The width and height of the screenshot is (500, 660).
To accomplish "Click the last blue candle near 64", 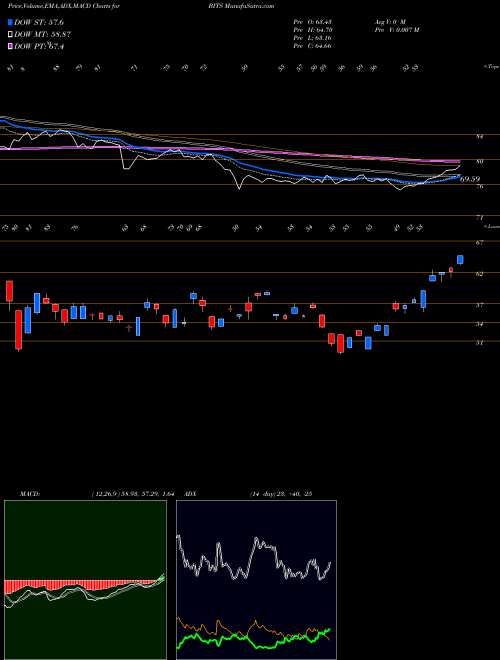I will click(x=460, y=260).
